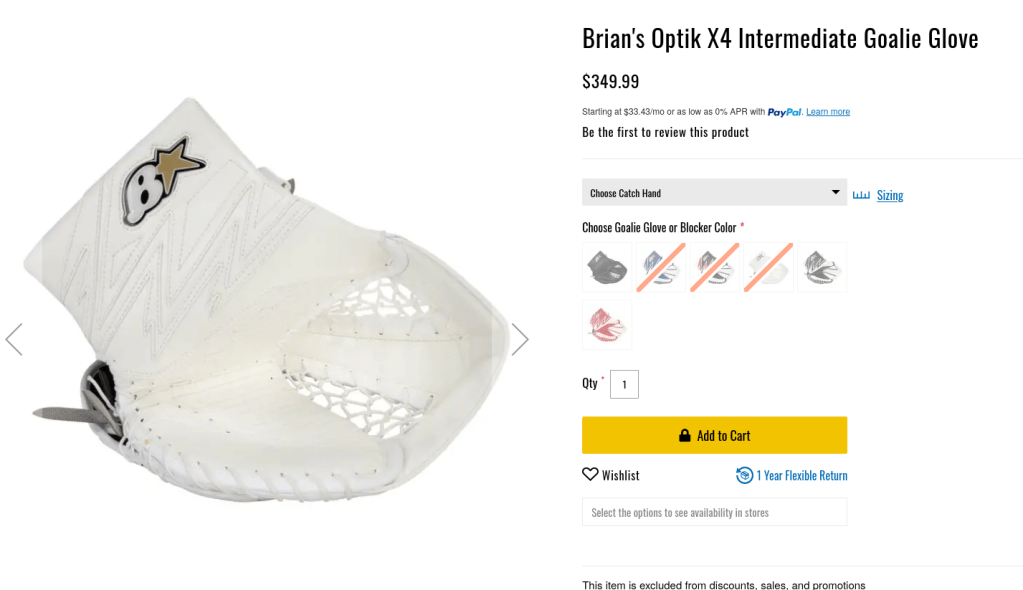Pick the black and white glove color
The image size is (1023, 590).
(x=822, y=267)
